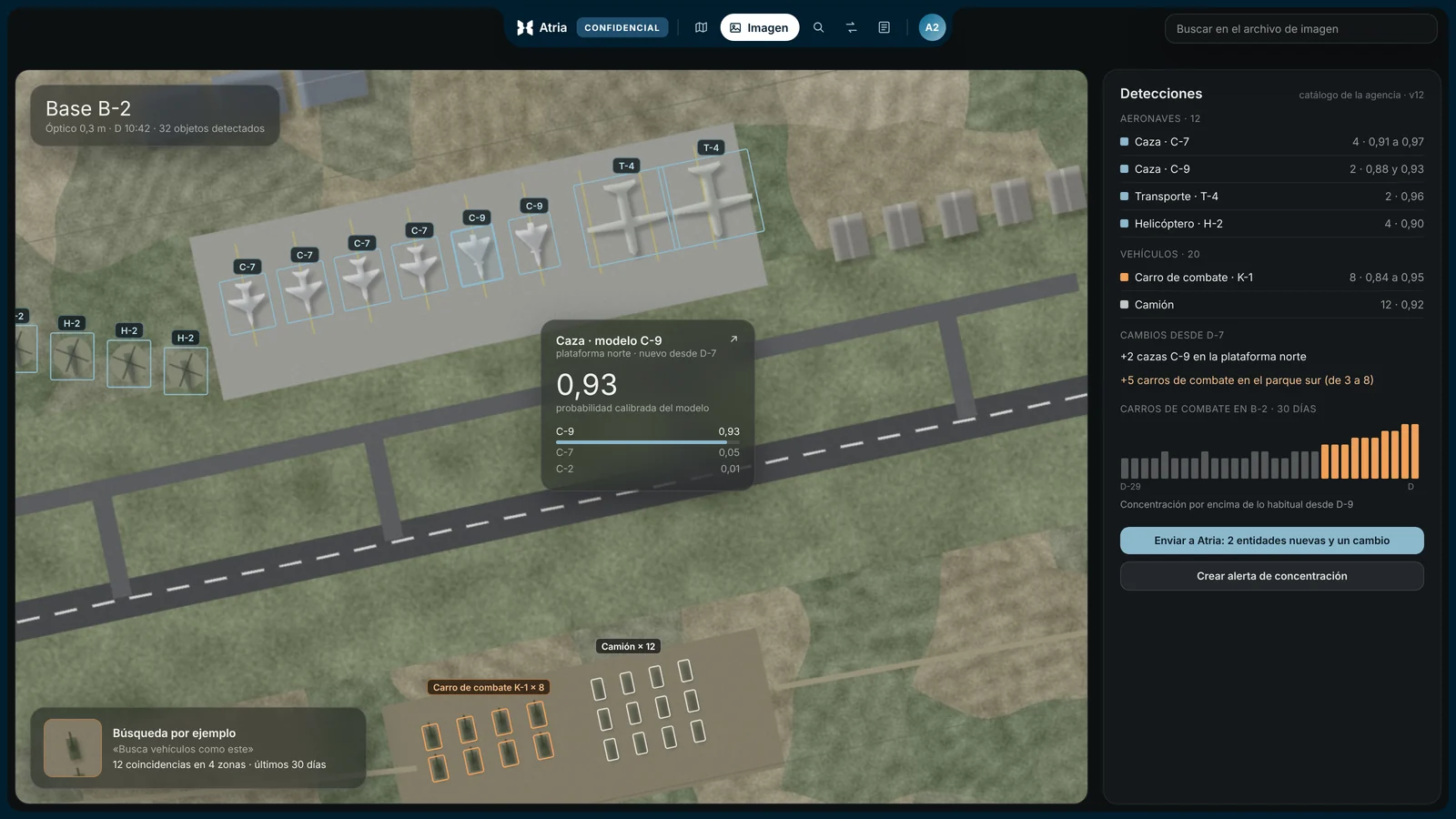The width and height of the screenshot is (1456, 819).
Task: Click 'catálogo de la agencia · v12' text
Action: pos(1361,95)
